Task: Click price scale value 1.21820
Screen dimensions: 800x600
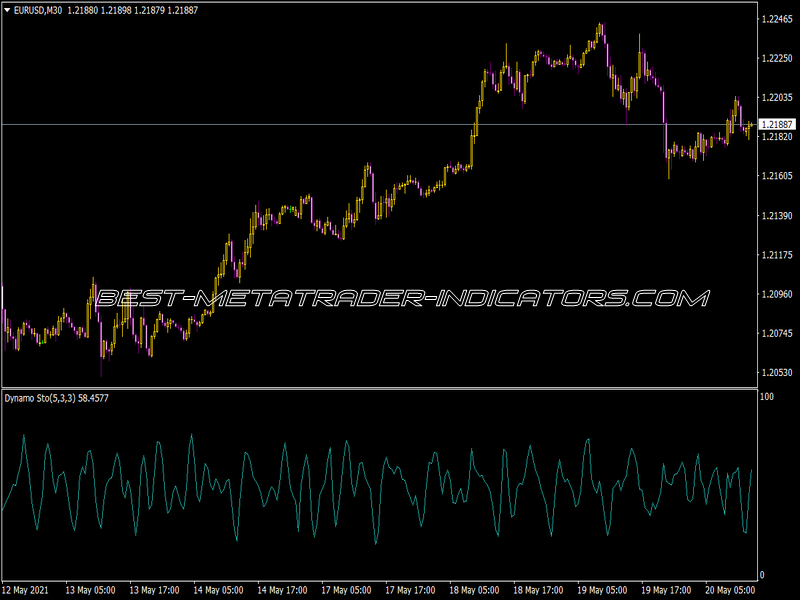Action: pos(777,137)
